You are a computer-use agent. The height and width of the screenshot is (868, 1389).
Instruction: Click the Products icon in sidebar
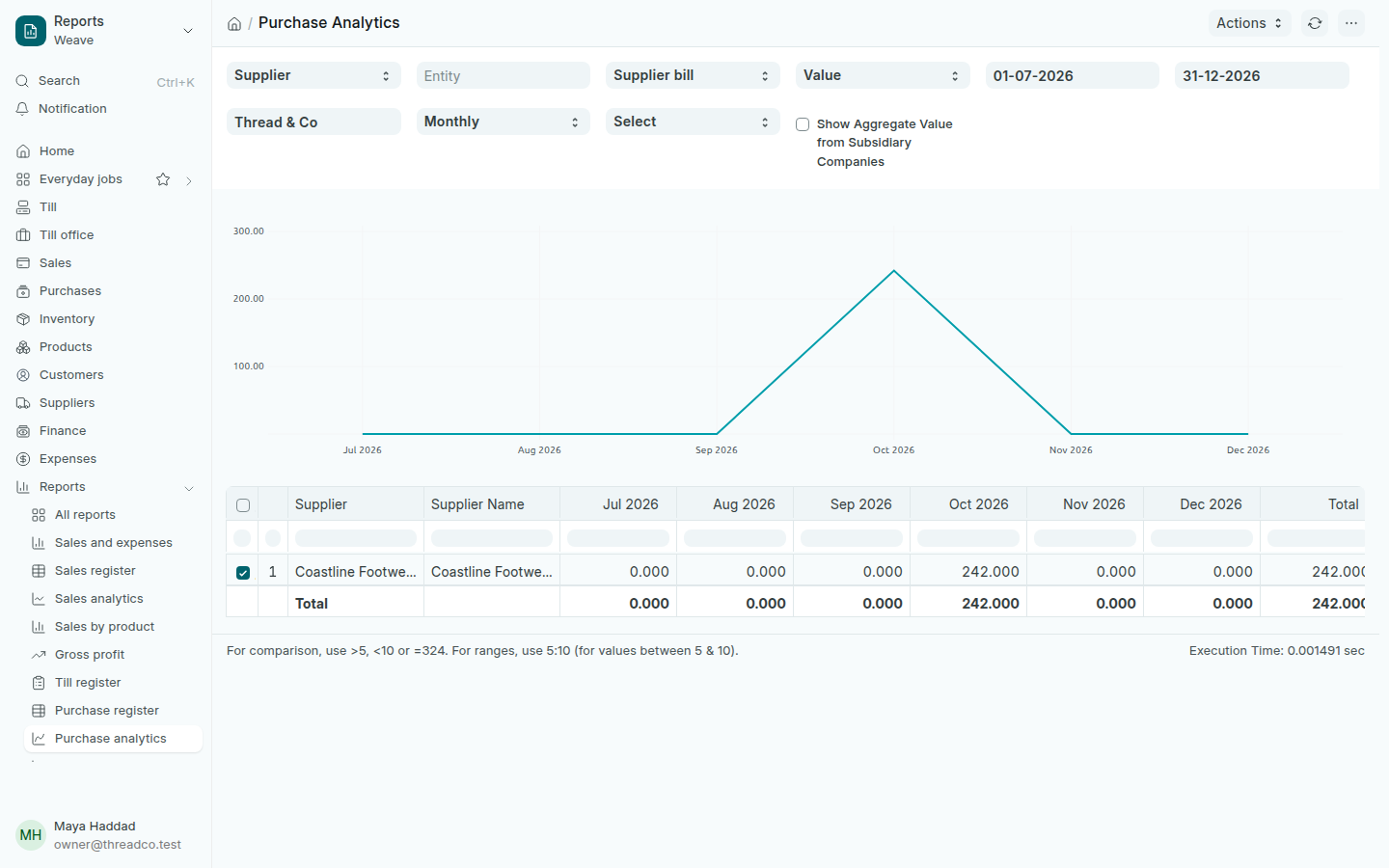point(23,347)
